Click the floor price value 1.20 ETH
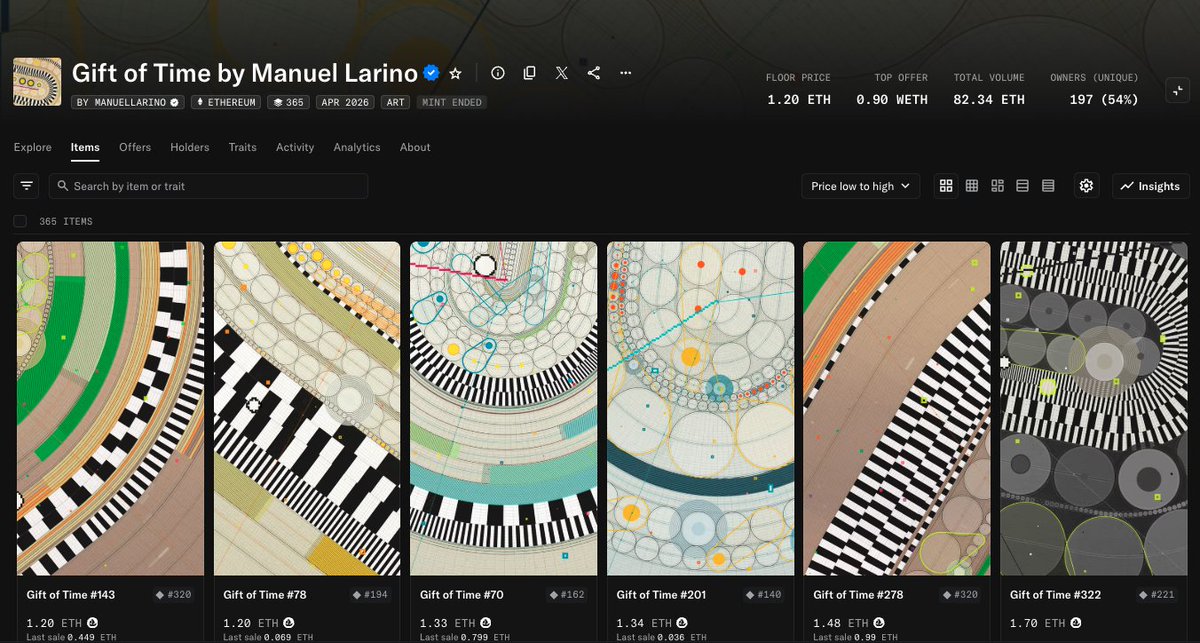The height and width of the screenshot is (643, 1200). point(798,100)
